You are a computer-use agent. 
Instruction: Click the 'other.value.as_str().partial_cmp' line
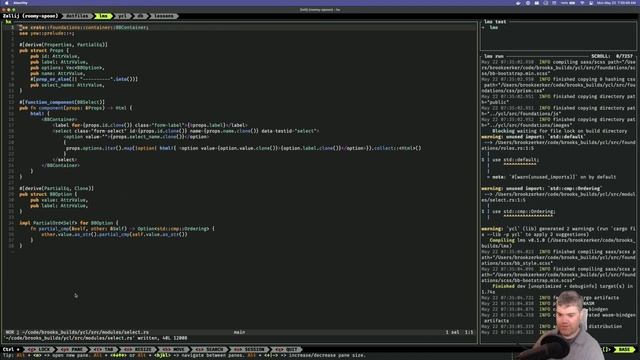(114, 234)
